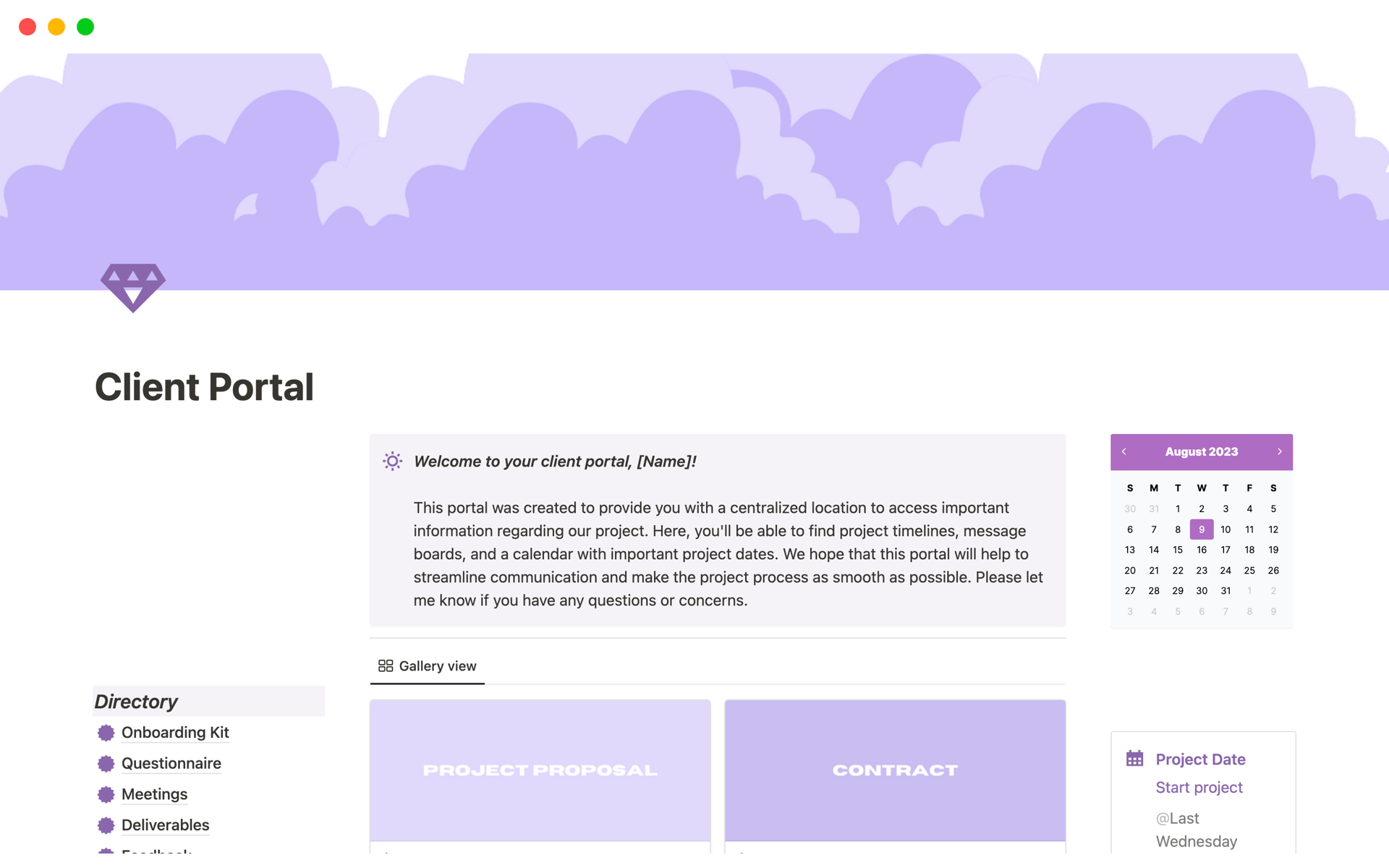The width and height of the screenshot is (1389, 868).
Task: Navigate to next month August 2023
Action: [1279, 452]
